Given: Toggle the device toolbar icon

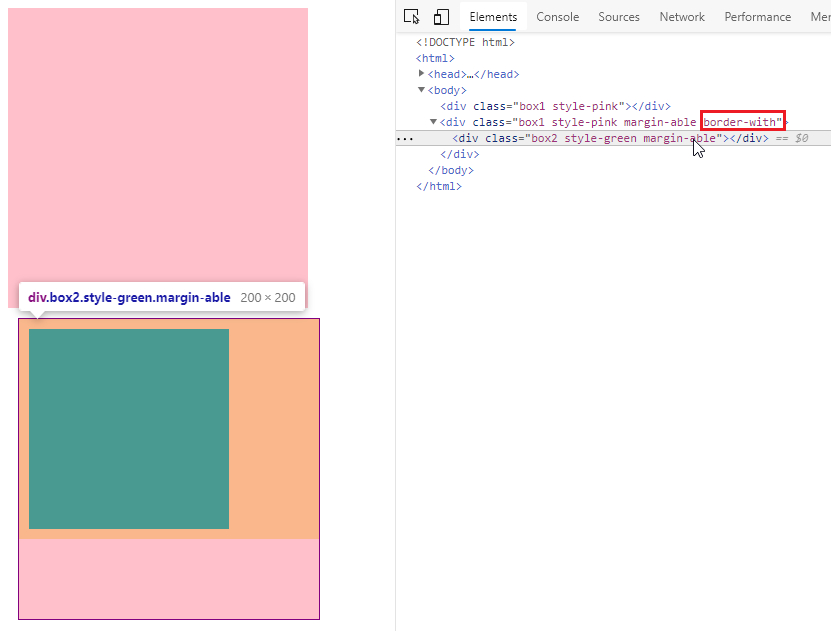Looking at the screenshot, I should click(441, 16).
